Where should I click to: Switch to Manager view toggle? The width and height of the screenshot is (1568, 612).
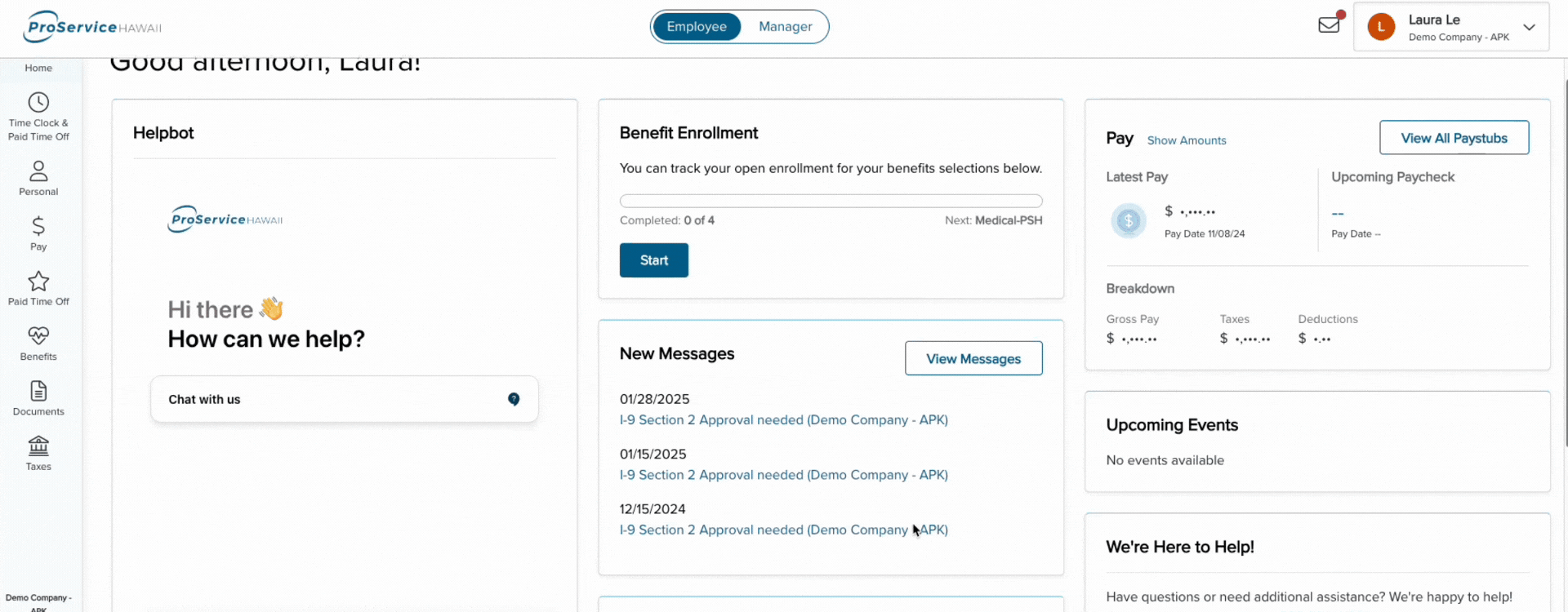[x=785, y=26]
